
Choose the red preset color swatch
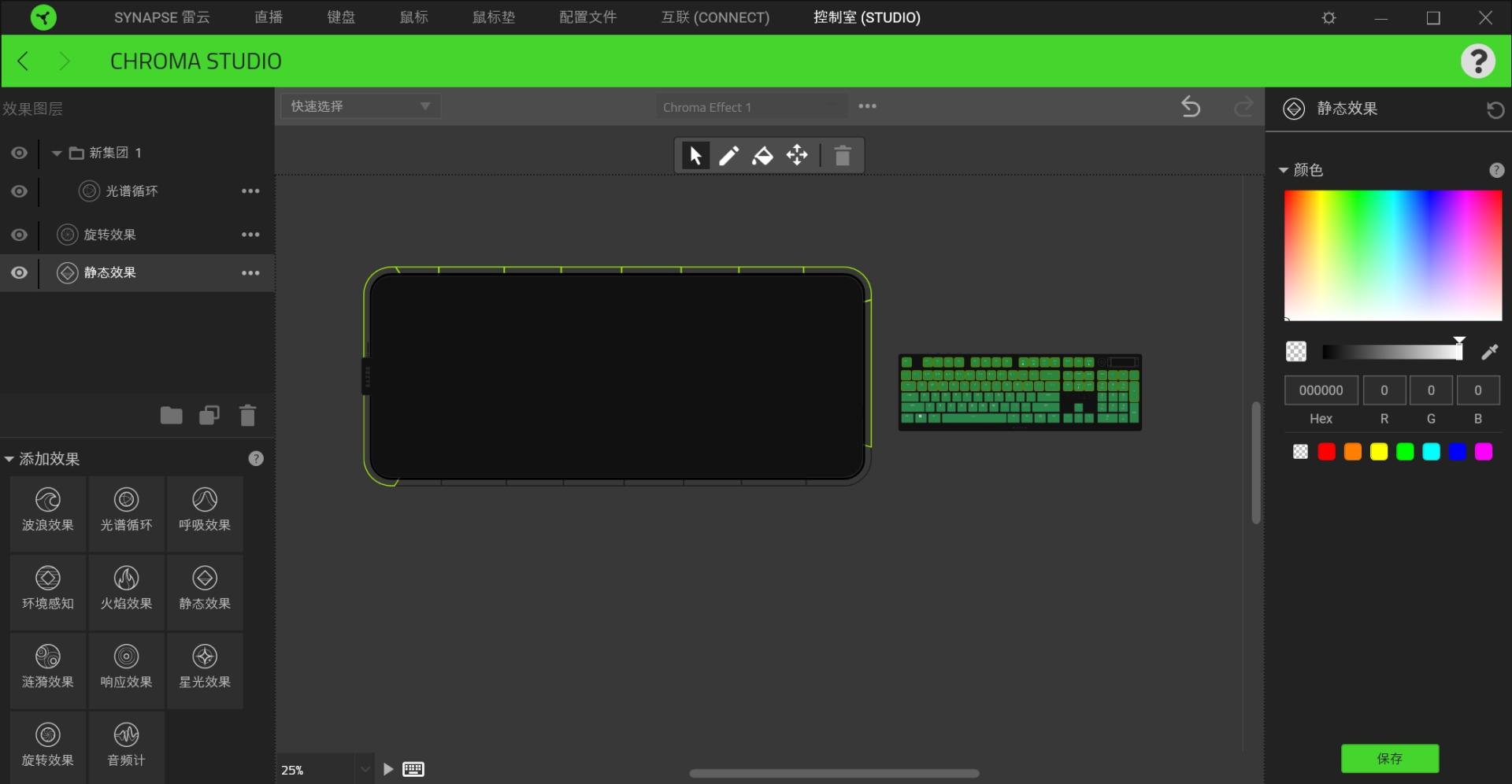(x=1326, y=452)
